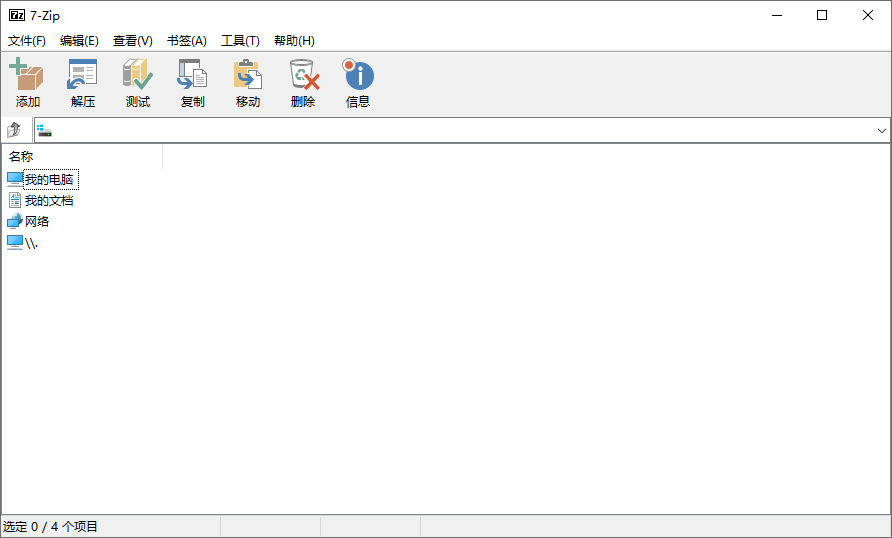Click the up-one-level folder arrow icon
This screenshot has width=892, height=538.
pyautogui.click(x=14, y=130)
